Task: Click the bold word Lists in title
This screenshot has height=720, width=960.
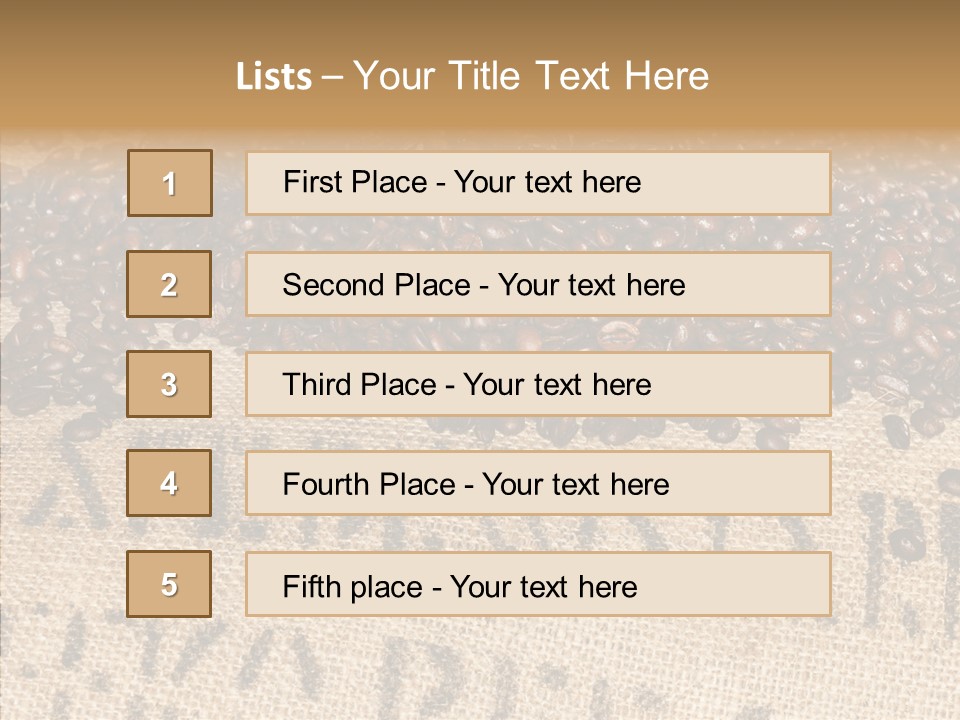Action: point(273,77)
